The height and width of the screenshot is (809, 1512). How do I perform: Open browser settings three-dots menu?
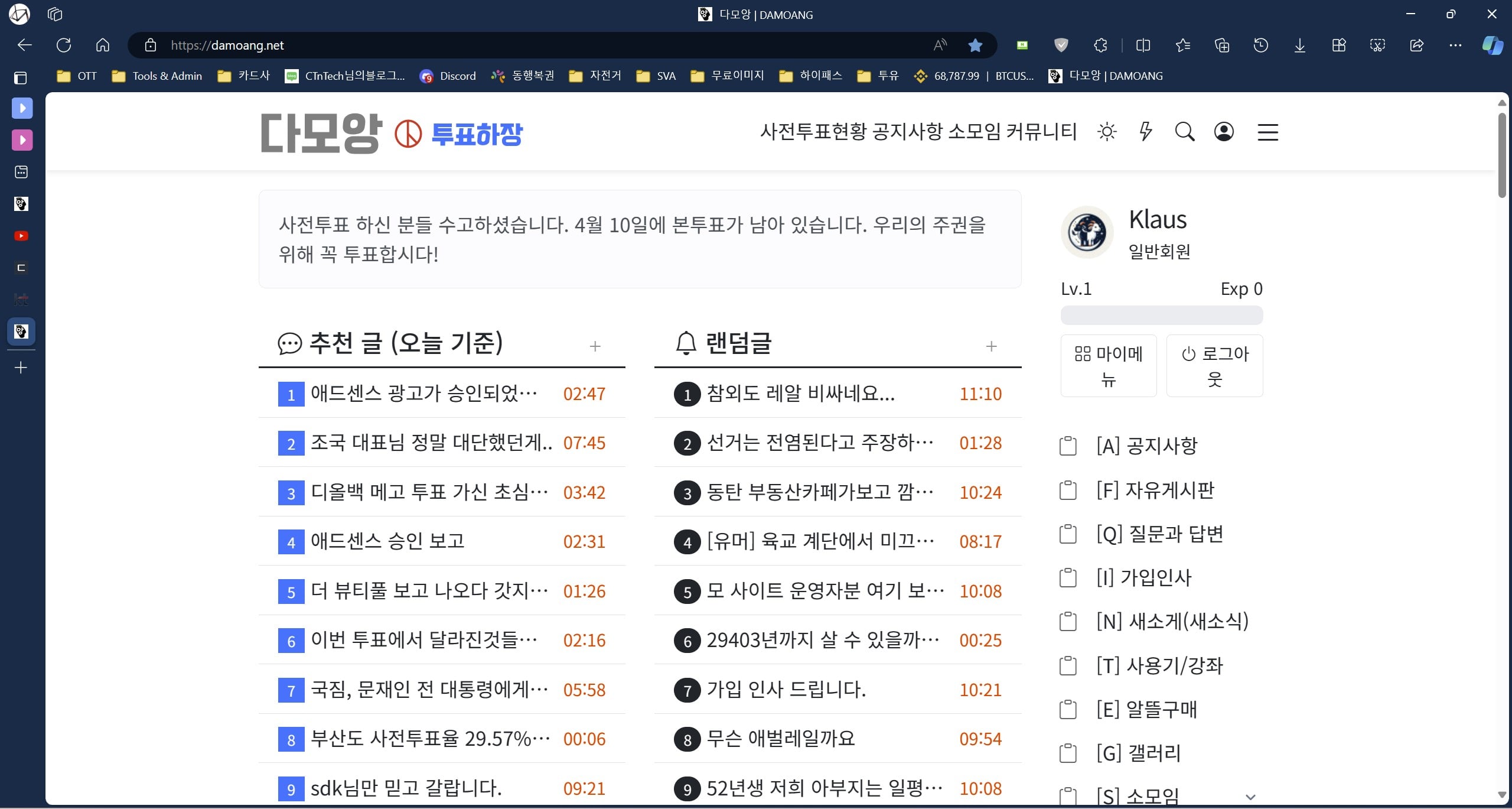click(x=1455, y=45)
